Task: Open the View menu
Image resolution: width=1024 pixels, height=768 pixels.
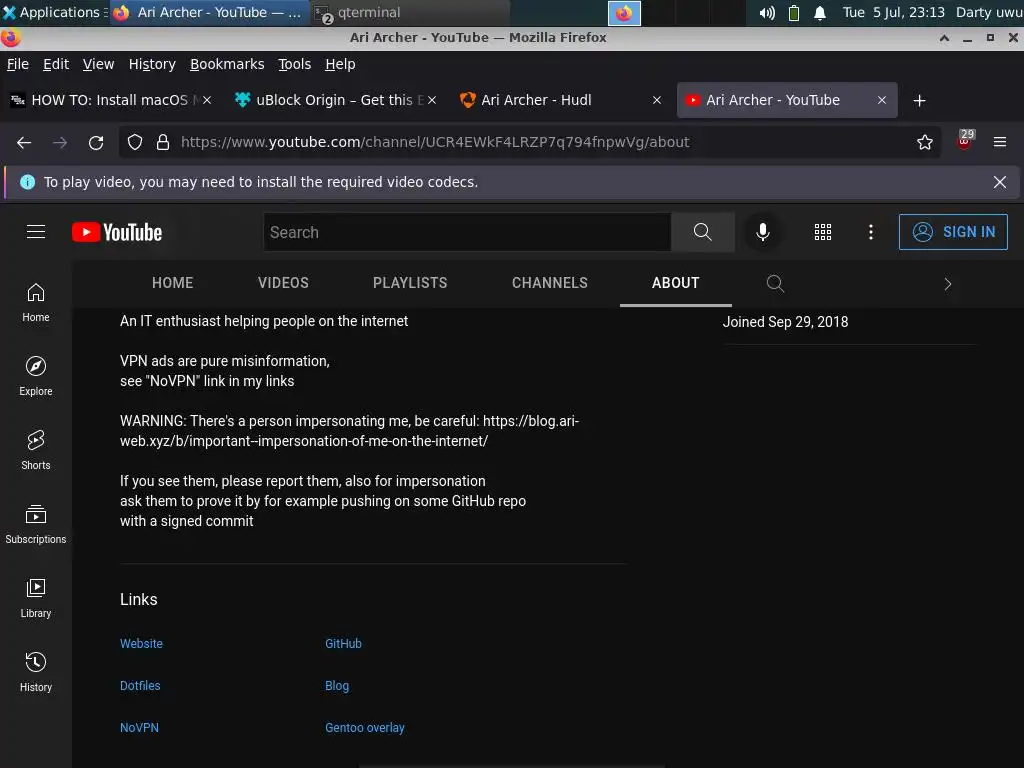Action: (x=98, y=64)
